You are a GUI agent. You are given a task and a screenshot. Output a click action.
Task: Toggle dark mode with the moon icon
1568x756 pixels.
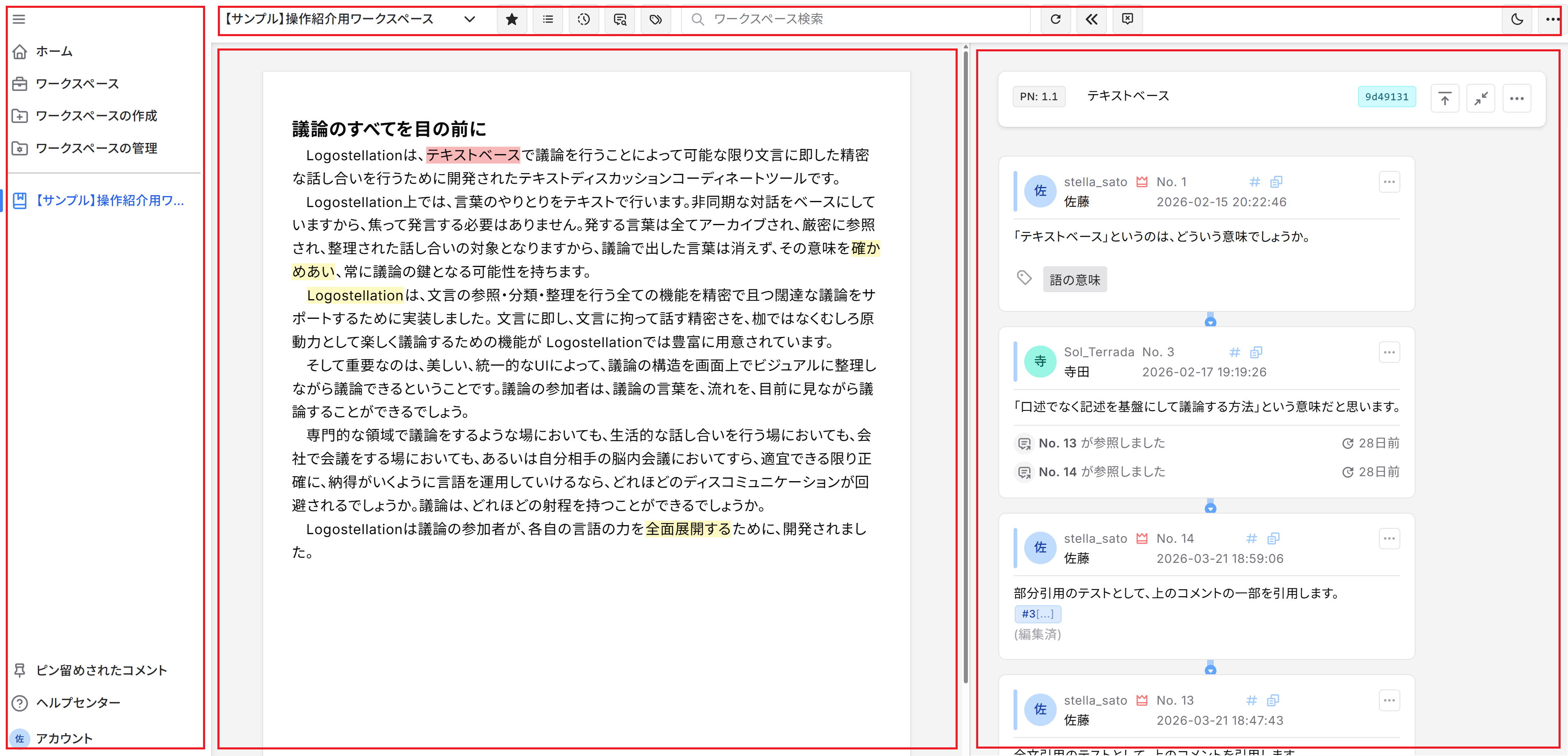(x=1517, y=19)
